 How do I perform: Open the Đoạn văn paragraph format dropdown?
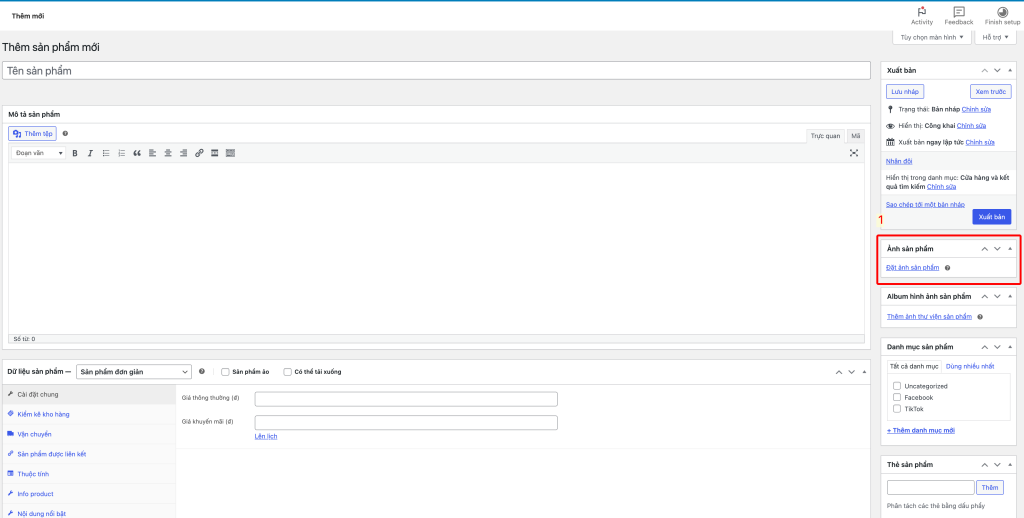coord(38,153)
